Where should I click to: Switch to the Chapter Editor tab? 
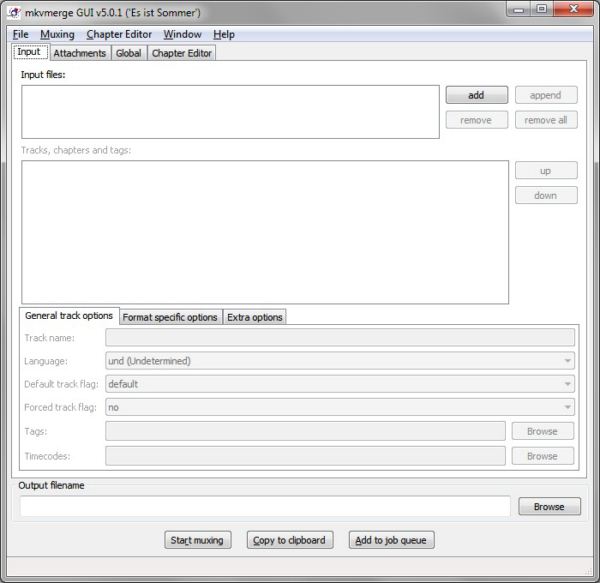point(181,53)
